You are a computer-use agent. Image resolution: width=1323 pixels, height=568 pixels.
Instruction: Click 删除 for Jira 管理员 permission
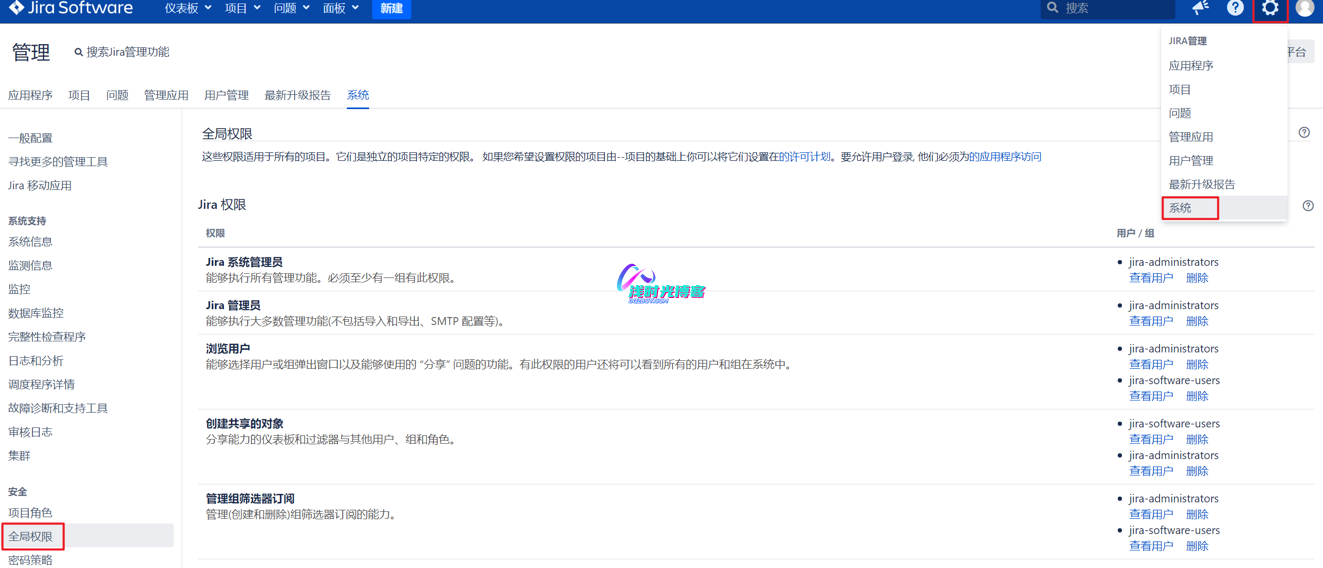(x=1197, y=321)
